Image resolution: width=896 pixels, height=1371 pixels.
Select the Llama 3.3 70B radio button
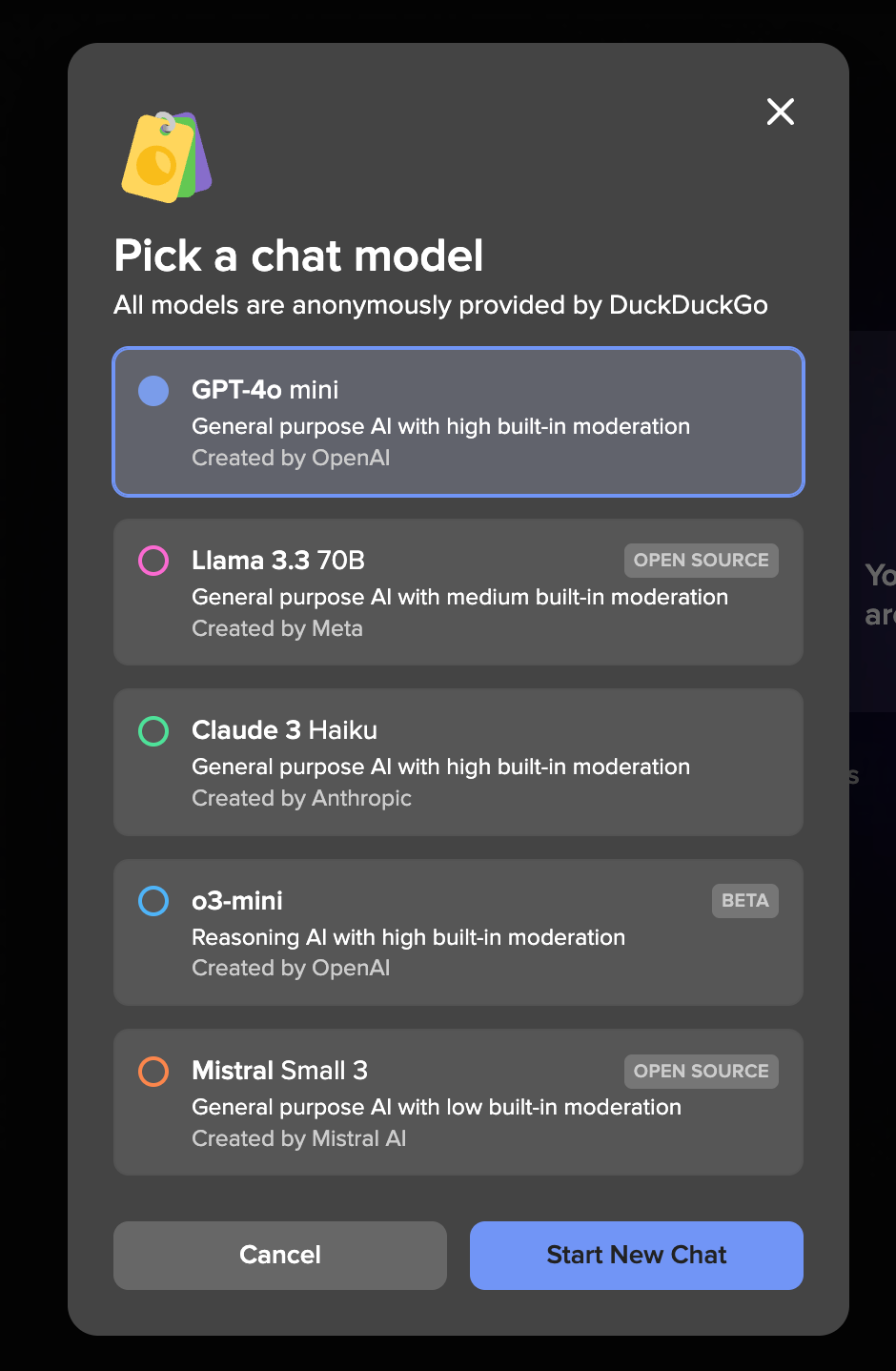point(153,561)
